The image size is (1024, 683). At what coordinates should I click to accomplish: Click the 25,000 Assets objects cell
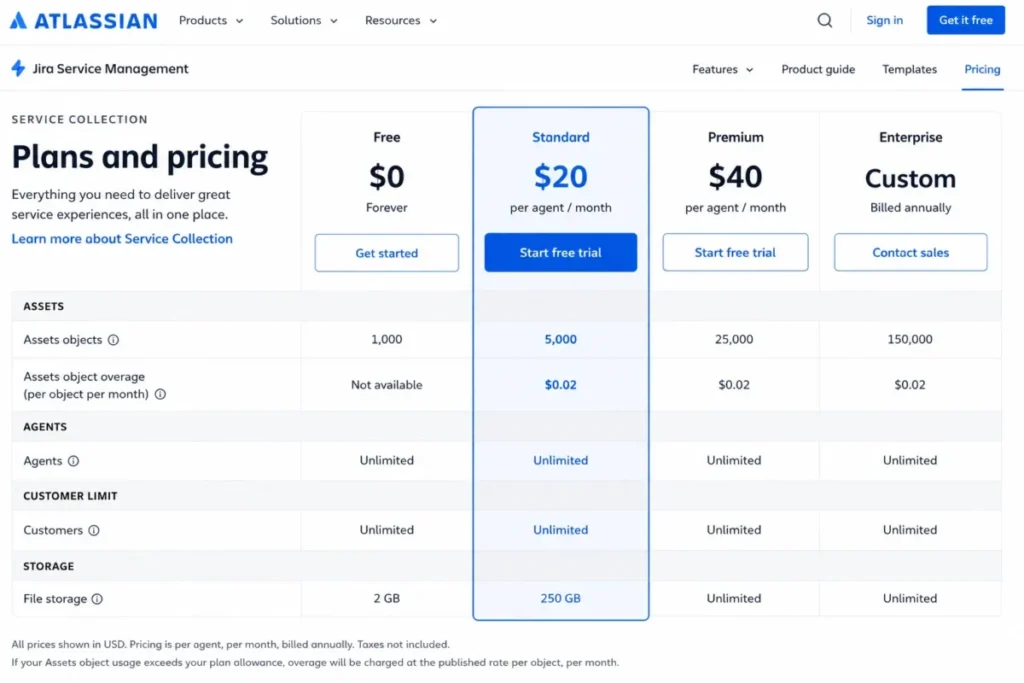pyautogui.click(x=734, y=340)
